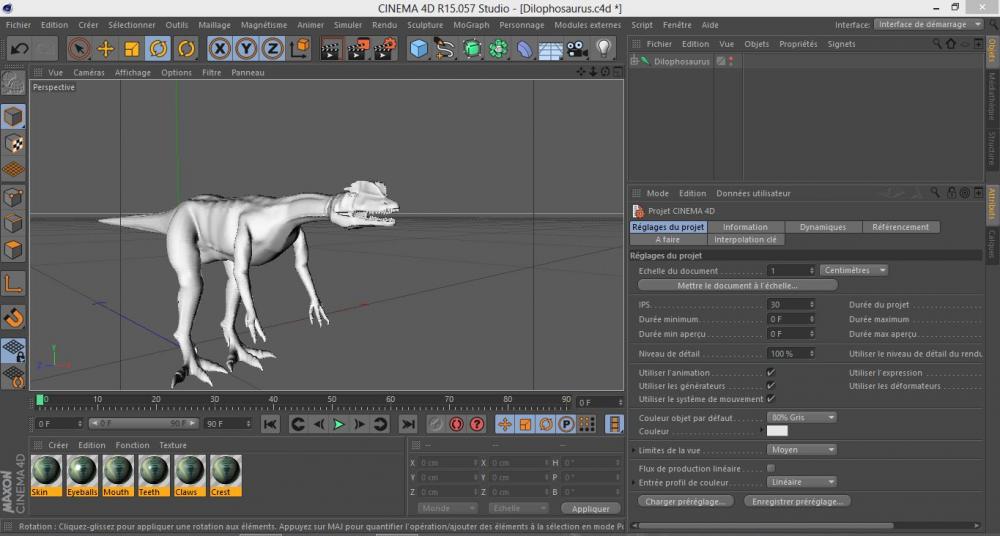Add a cube primitive object

click(x=419, y=48)
